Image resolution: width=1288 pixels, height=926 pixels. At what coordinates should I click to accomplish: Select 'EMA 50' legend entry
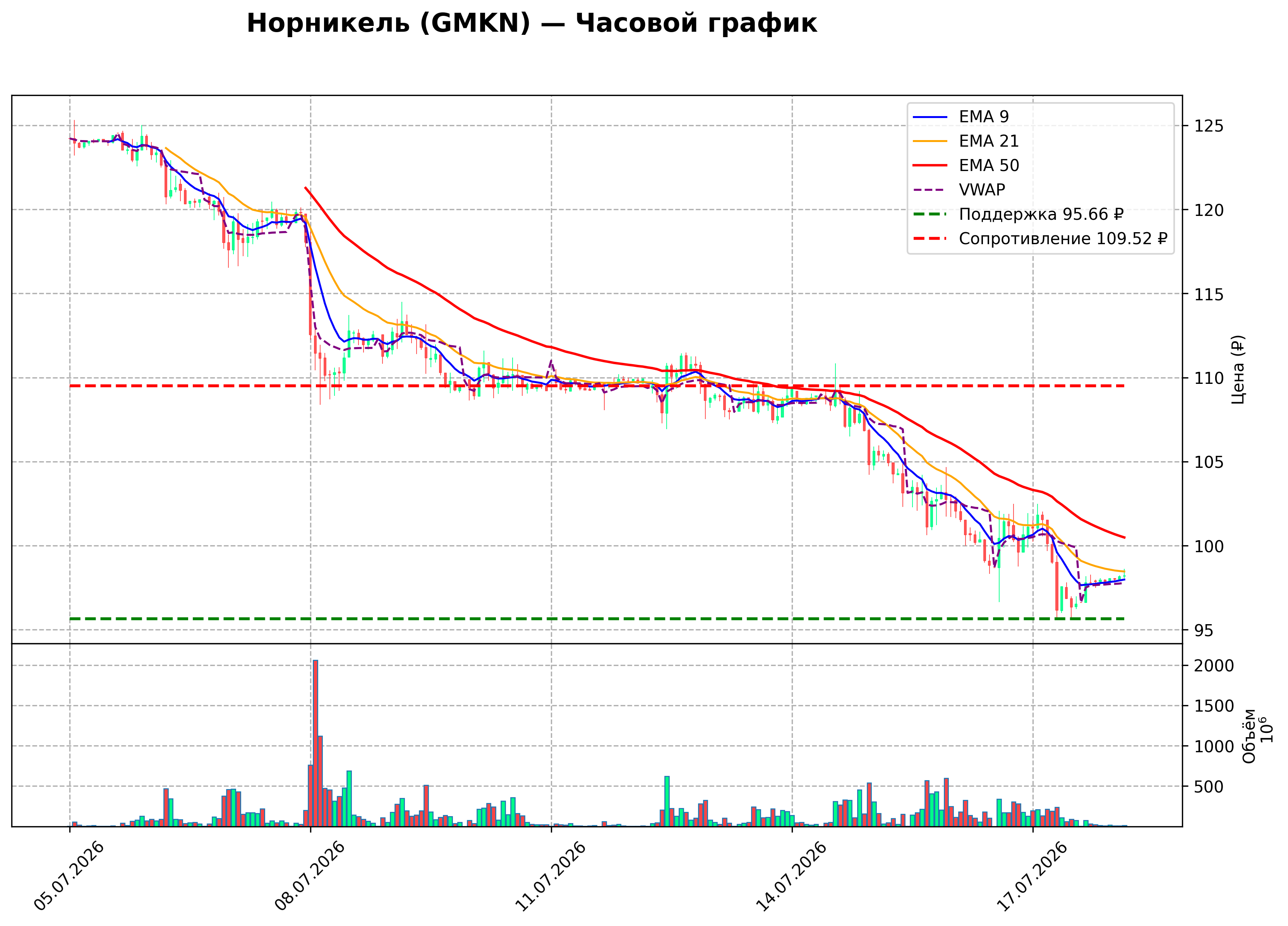[989, 166]
